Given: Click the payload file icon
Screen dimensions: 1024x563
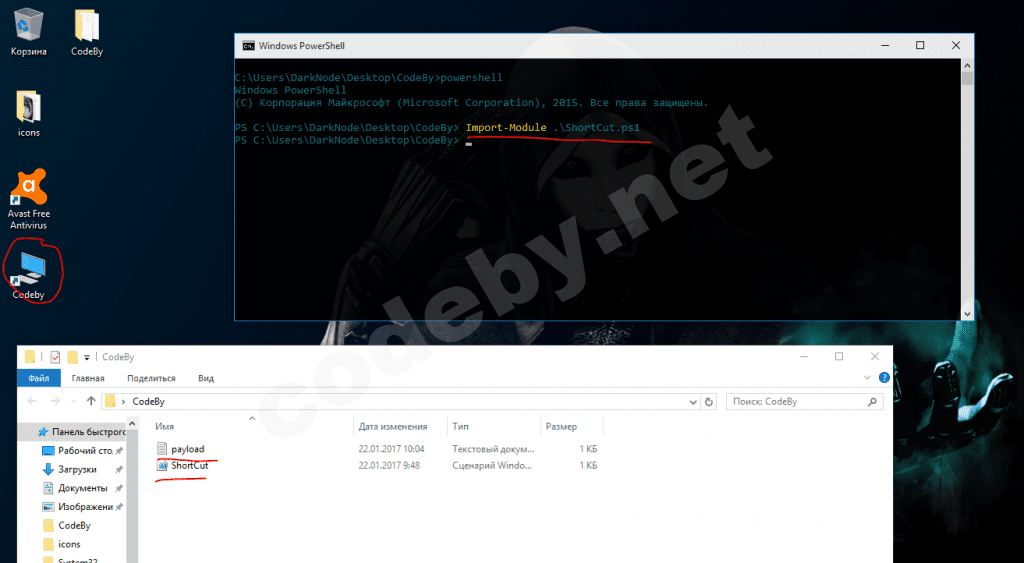Looking at the screenshot, I should coord(162,449).
